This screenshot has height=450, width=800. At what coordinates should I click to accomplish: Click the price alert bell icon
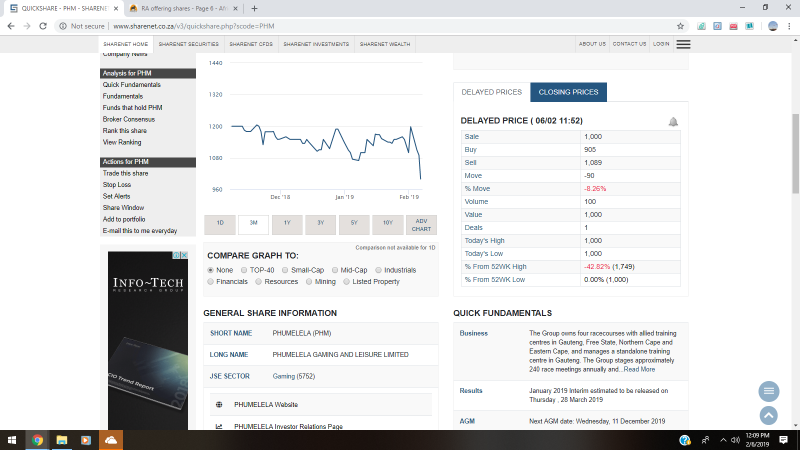(x=673, y=122)
